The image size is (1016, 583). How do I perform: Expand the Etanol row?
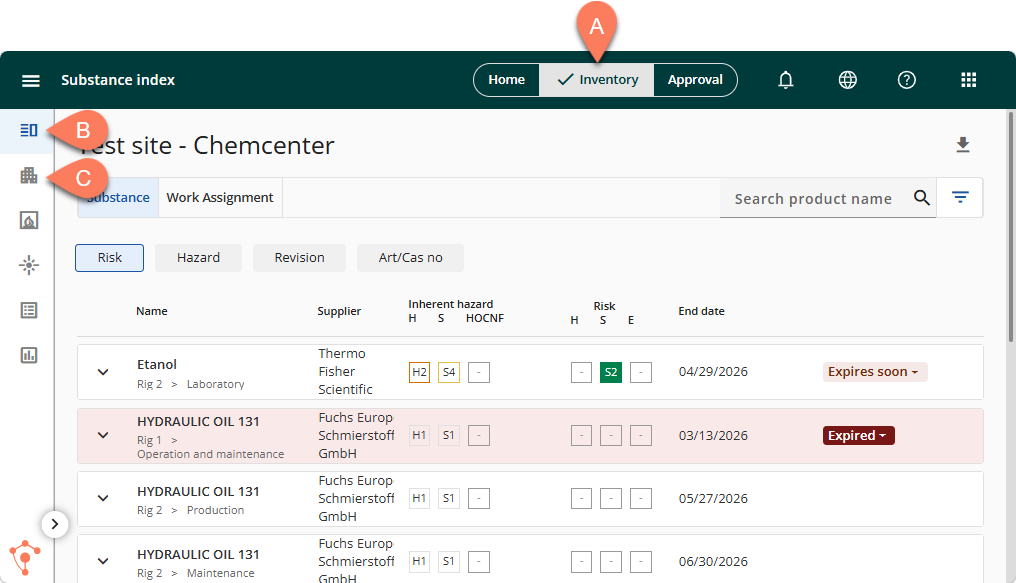(x=103, y=372)
